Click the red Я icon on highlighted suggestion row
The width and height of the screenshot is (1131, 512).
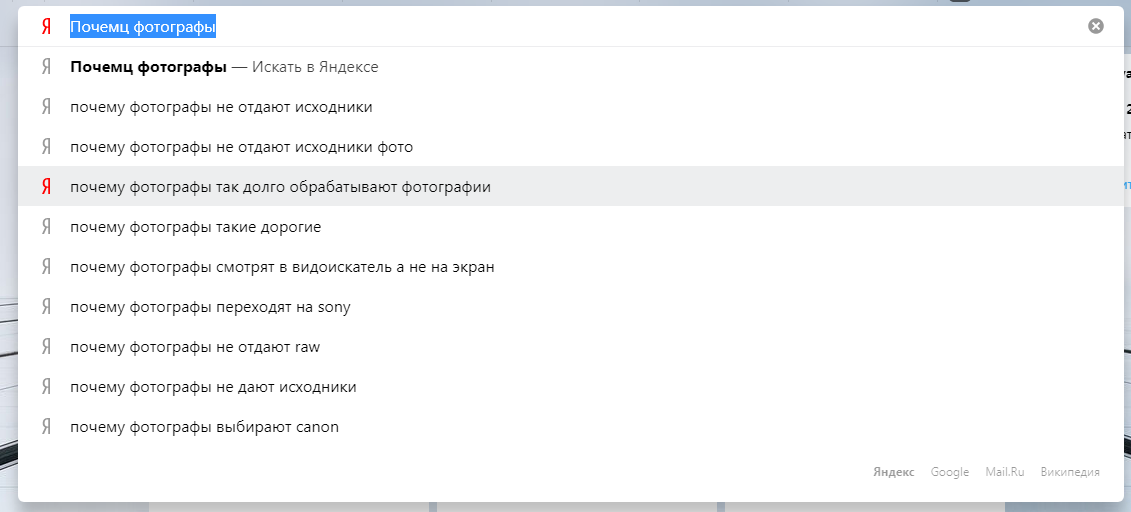pos(46,187)
